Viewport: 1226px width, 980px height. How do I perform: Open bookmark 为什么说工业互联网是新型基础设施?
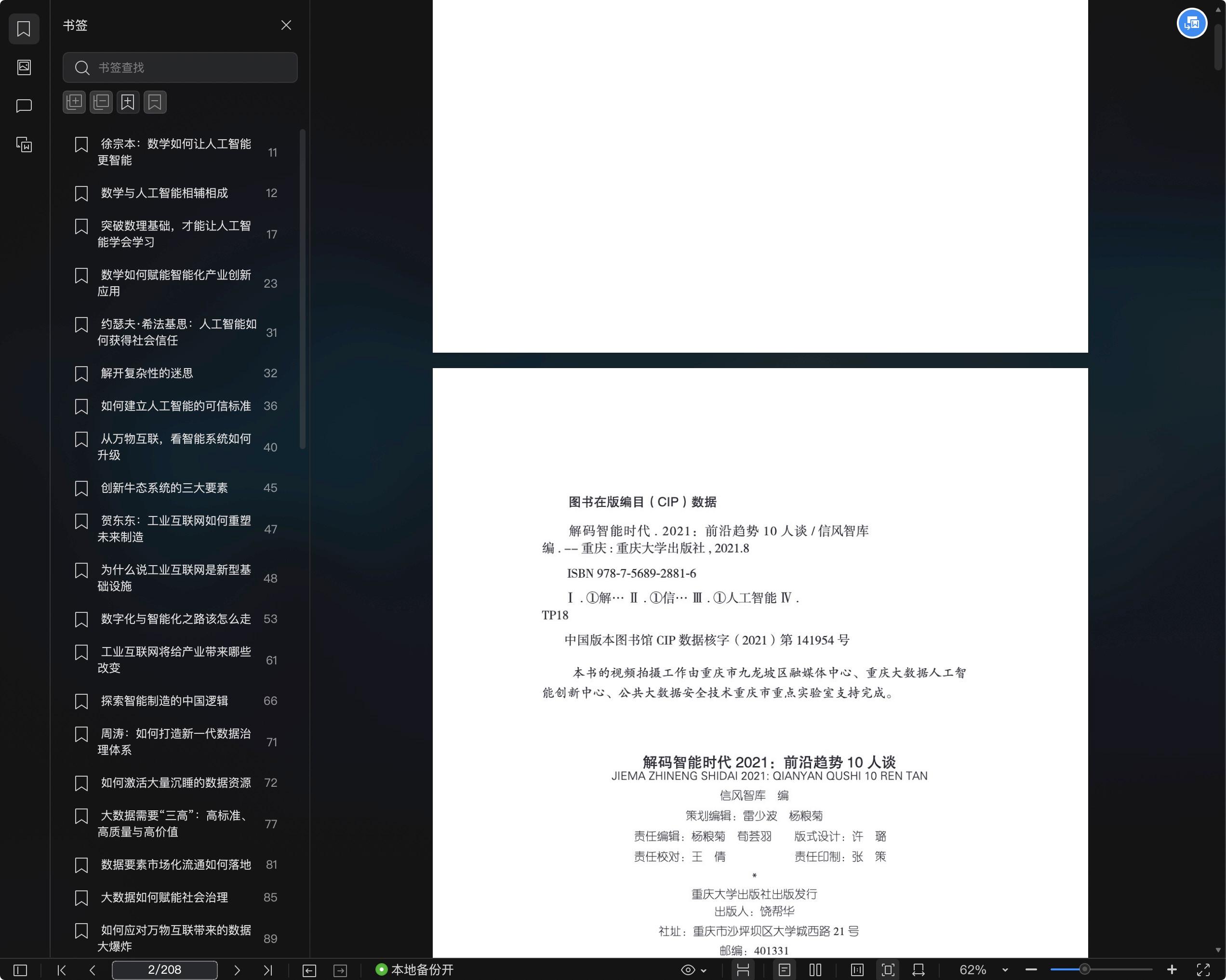pyautogui.click(x=176, y=578)
